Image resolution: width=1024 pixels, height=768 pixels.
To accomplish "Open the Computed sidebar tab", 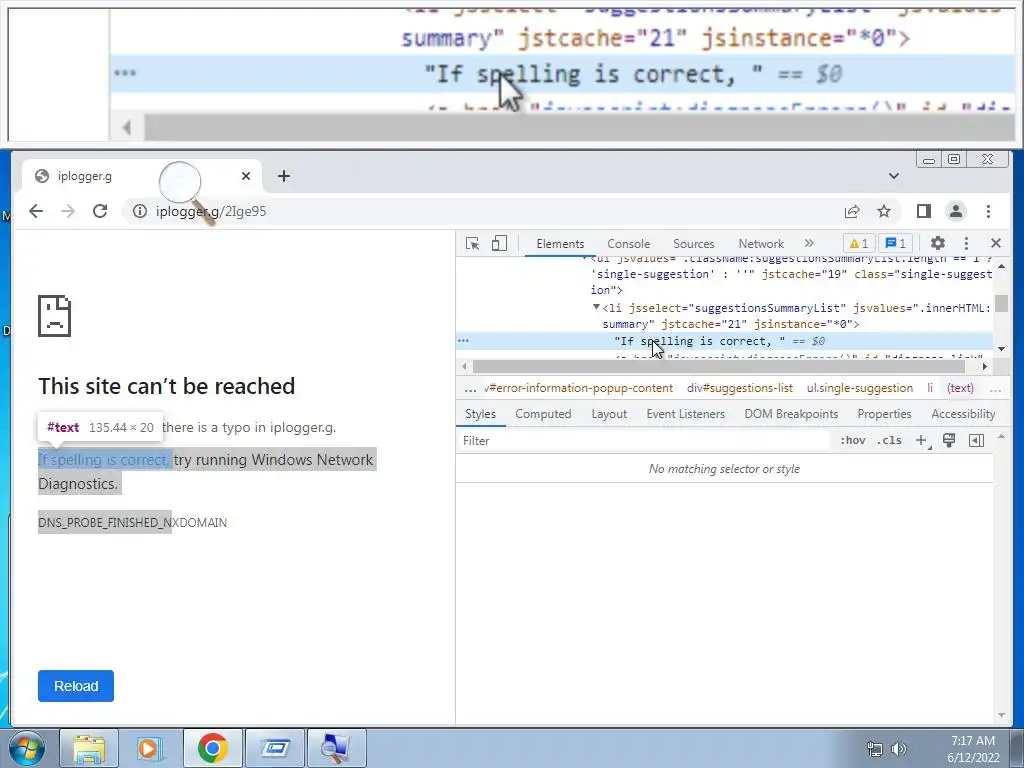I will [x=543, y=414].
